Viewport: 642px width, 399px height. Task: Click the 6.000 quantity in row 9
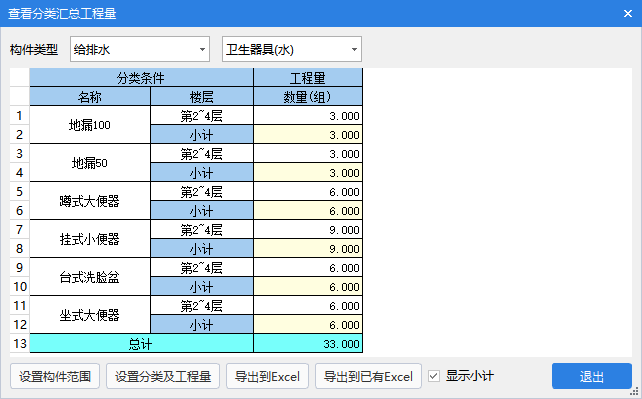pos(308,268)
